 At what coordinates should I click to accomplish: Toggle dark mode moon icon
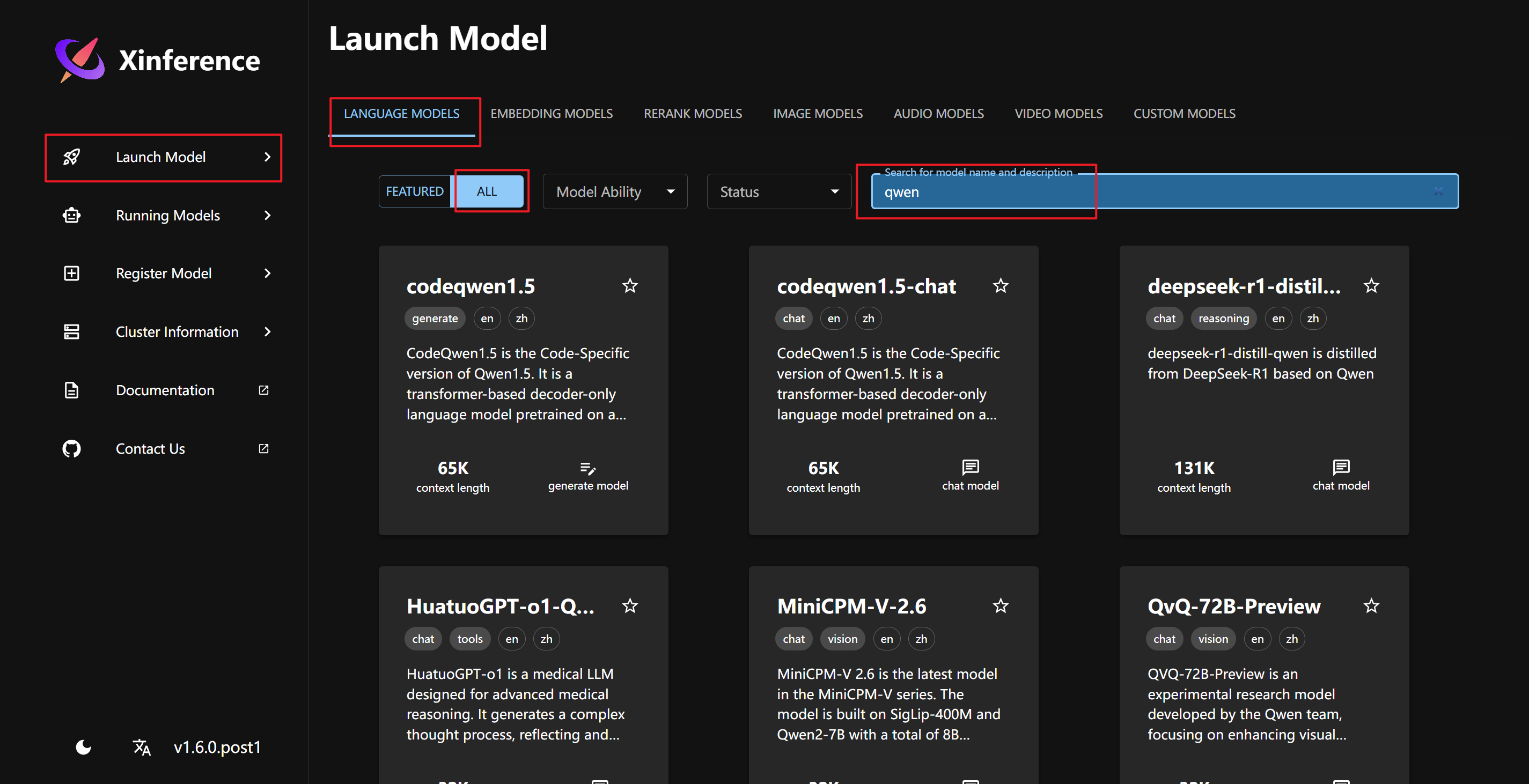(x=84, y=746)
